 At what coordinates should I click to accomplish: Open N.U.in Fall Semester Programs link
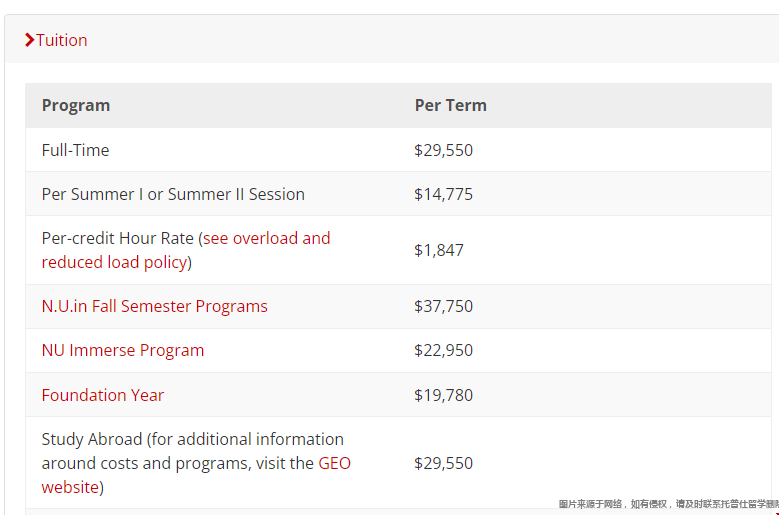tap(155, 306)
